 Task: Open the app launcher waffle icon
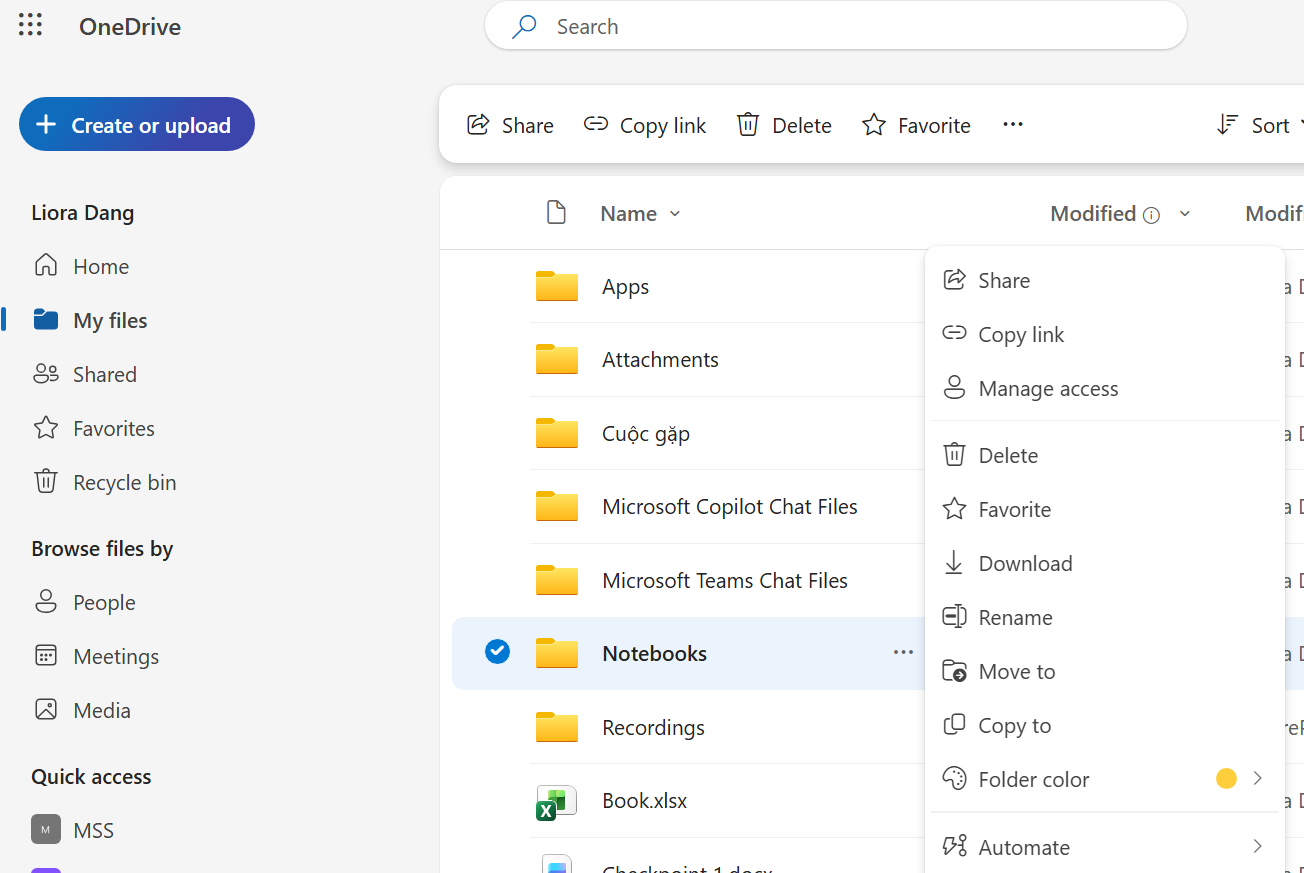[x=30, y=26]
